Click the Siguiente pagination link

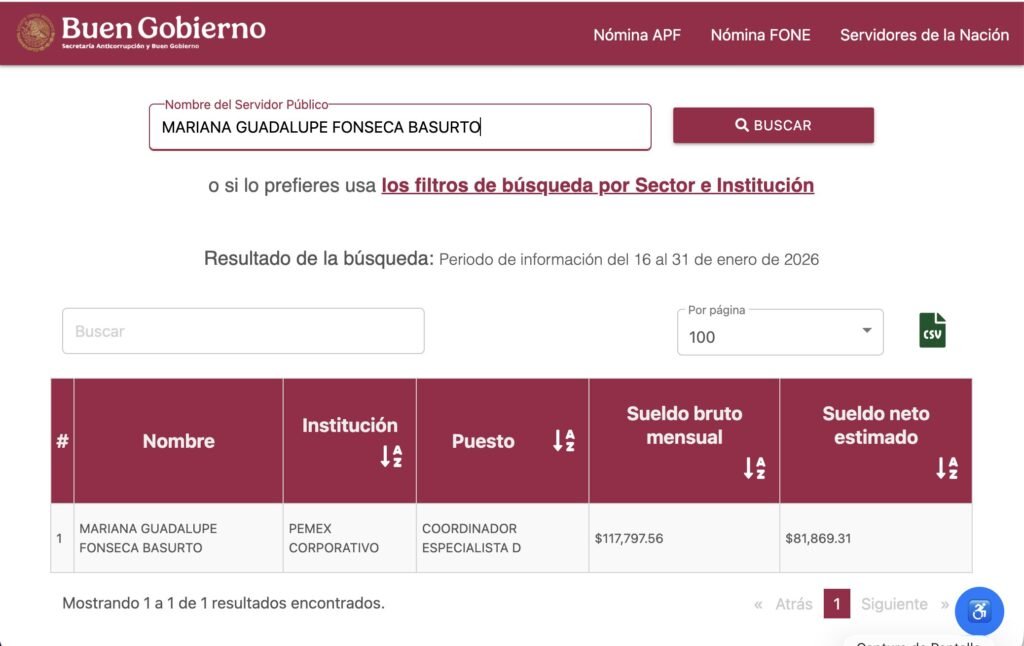coord(894,604)
